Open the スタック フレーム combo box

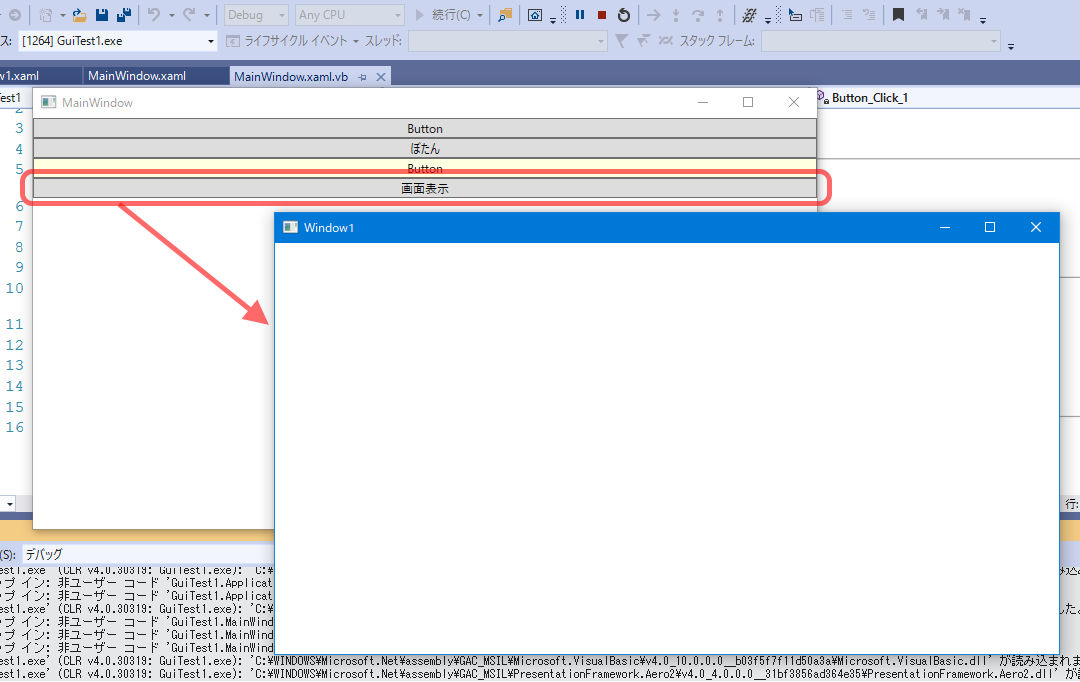click(881, 41)
